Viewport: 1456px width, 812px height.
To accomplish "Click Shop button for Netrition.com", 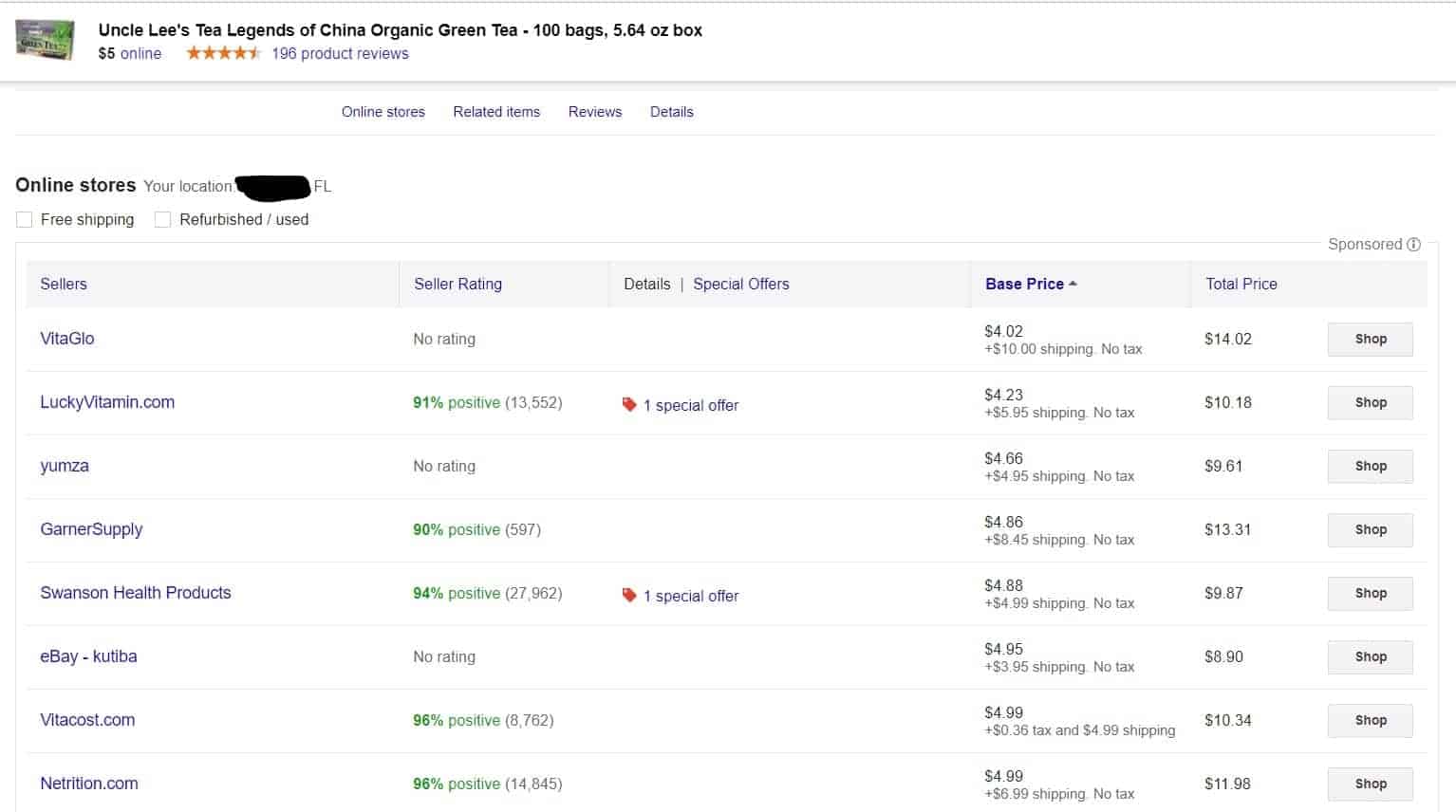I will (1371, 784).
